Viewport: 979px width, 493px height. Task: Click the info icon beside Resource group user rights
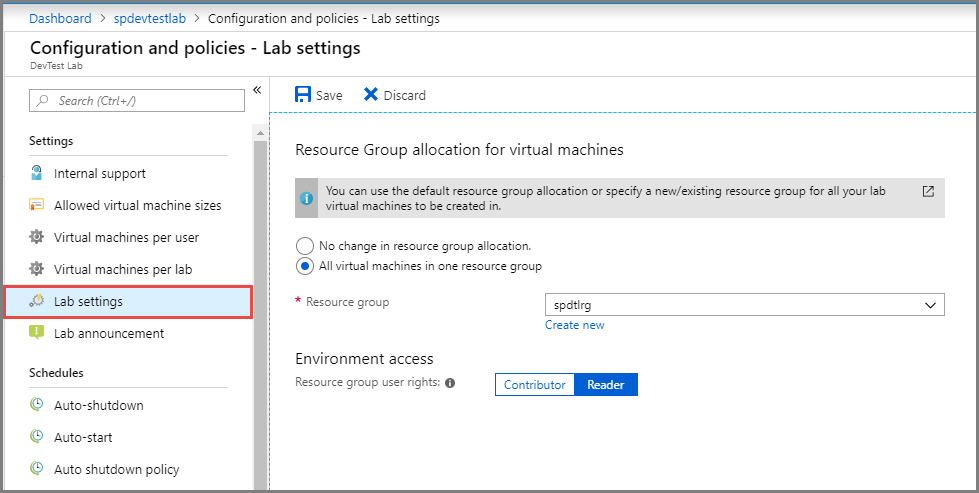[450, 383]
